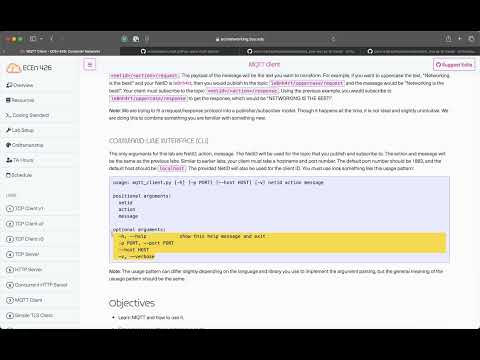
Task: Click the numbered circle icon beside Simple TLS Client
Action: point(10,315)
